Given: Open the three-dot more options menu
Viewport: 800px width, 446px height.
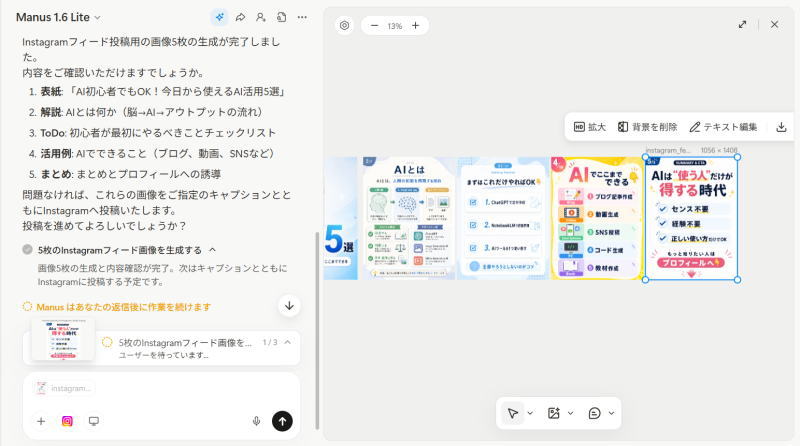Looking at the screenshot, I should pos(302,17).
